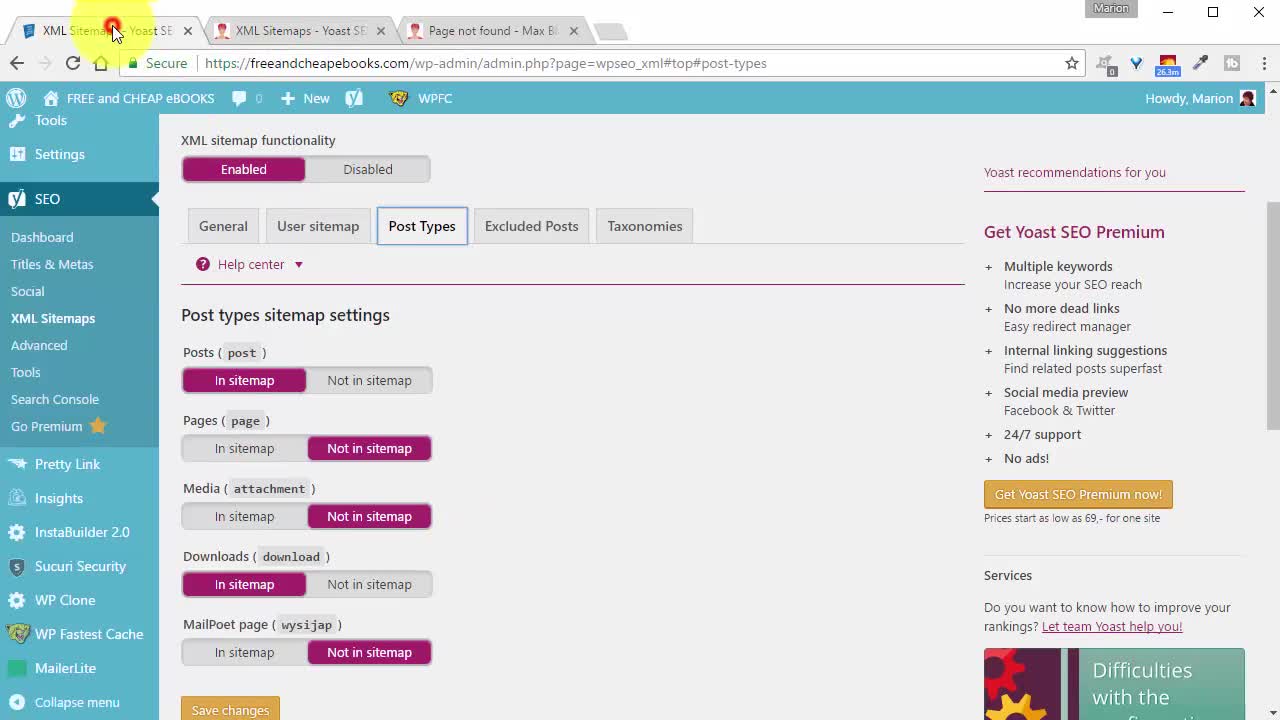The height and width of the screenshot is (720, 1280).
Task: Set XML sitemap functionality to Disabled
Action: (x=368, y=169)
